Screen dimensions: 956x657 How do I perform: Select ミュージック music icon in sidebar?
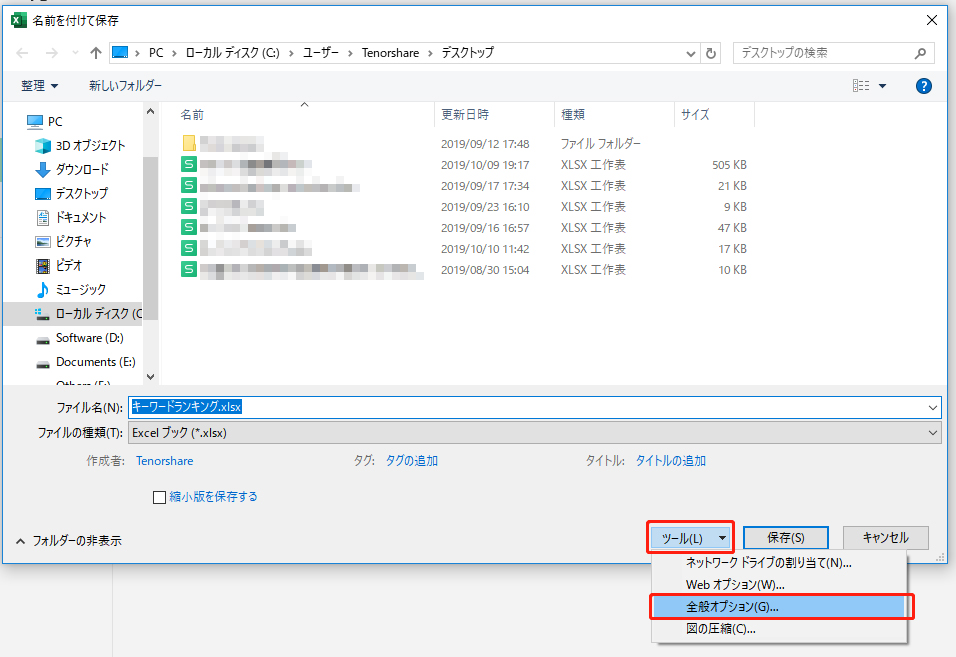tap(43, 289)
